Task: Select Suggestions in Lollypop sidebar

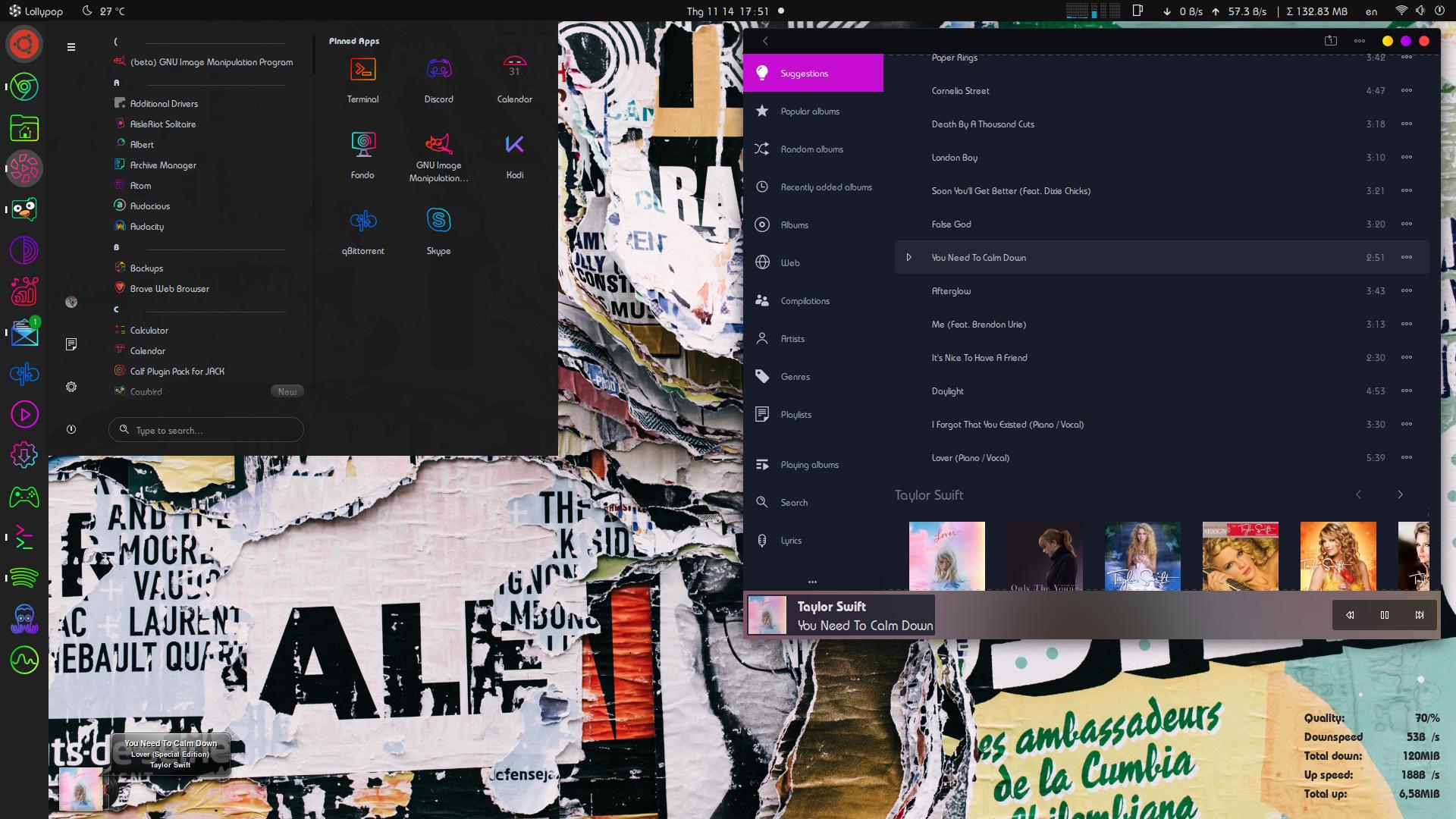Action: click(x=813, y=73)
